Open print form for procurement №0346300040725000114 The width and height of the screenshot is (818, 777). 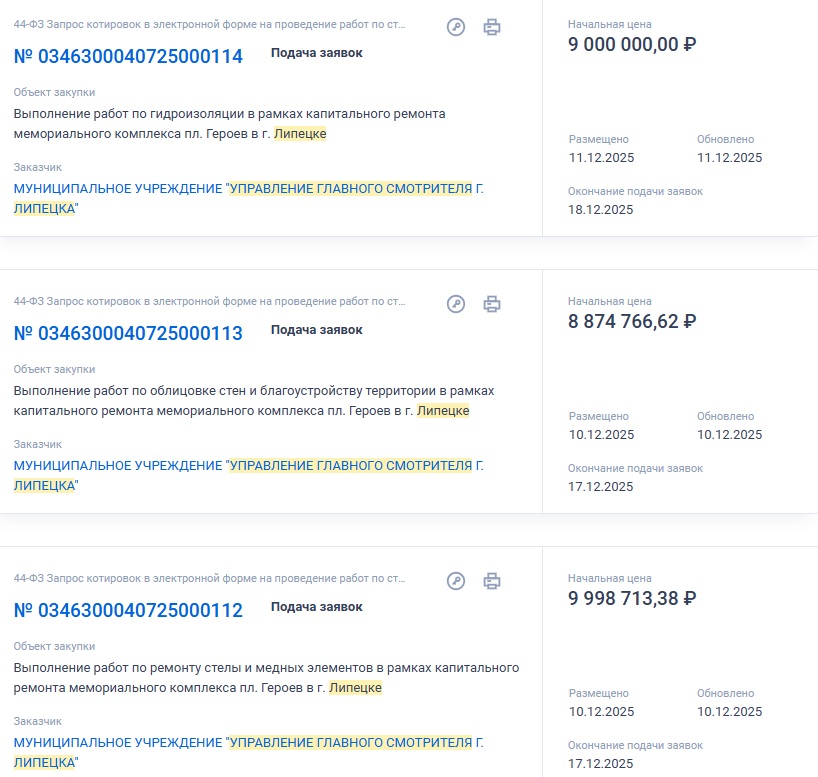(491, 27)
